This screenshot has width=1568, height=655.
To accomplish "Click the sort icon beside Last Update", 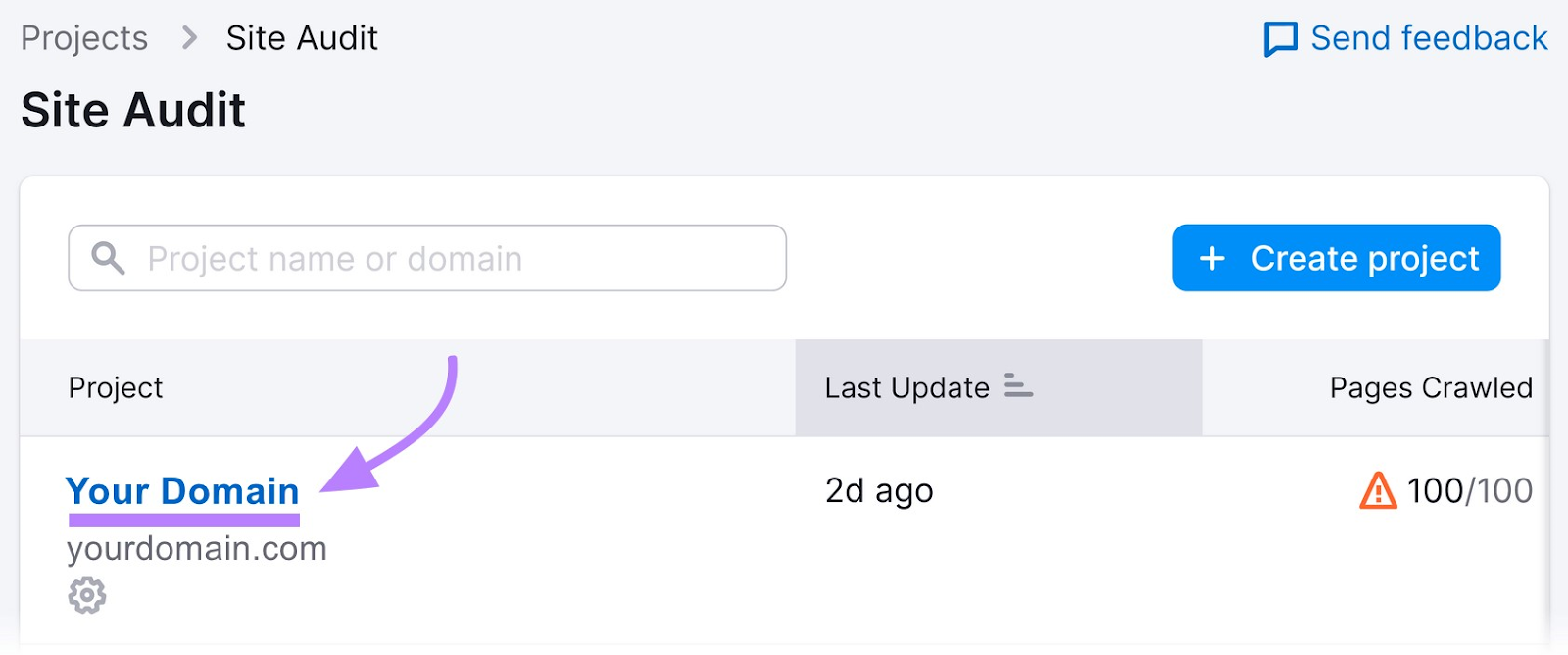I will (1018, 387).
